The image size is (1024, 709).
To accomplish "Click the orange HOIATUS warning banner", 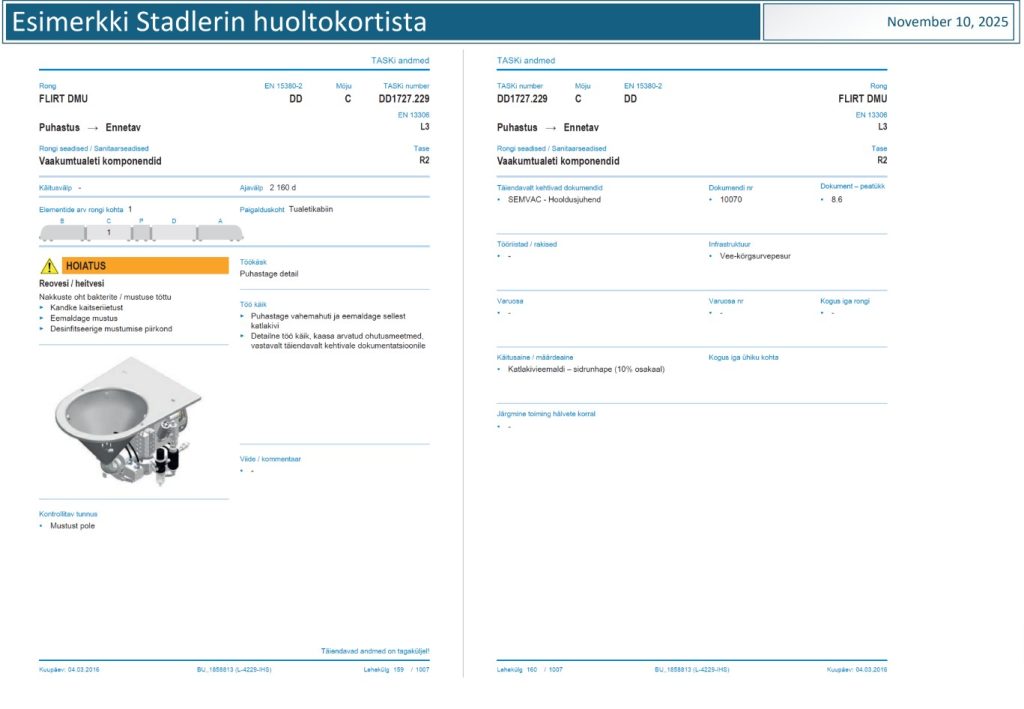I will coord(144,266).
